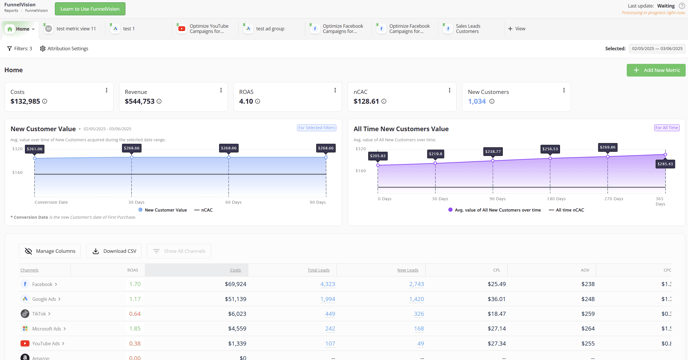Sort table by New Leads column header

point(408,270)
